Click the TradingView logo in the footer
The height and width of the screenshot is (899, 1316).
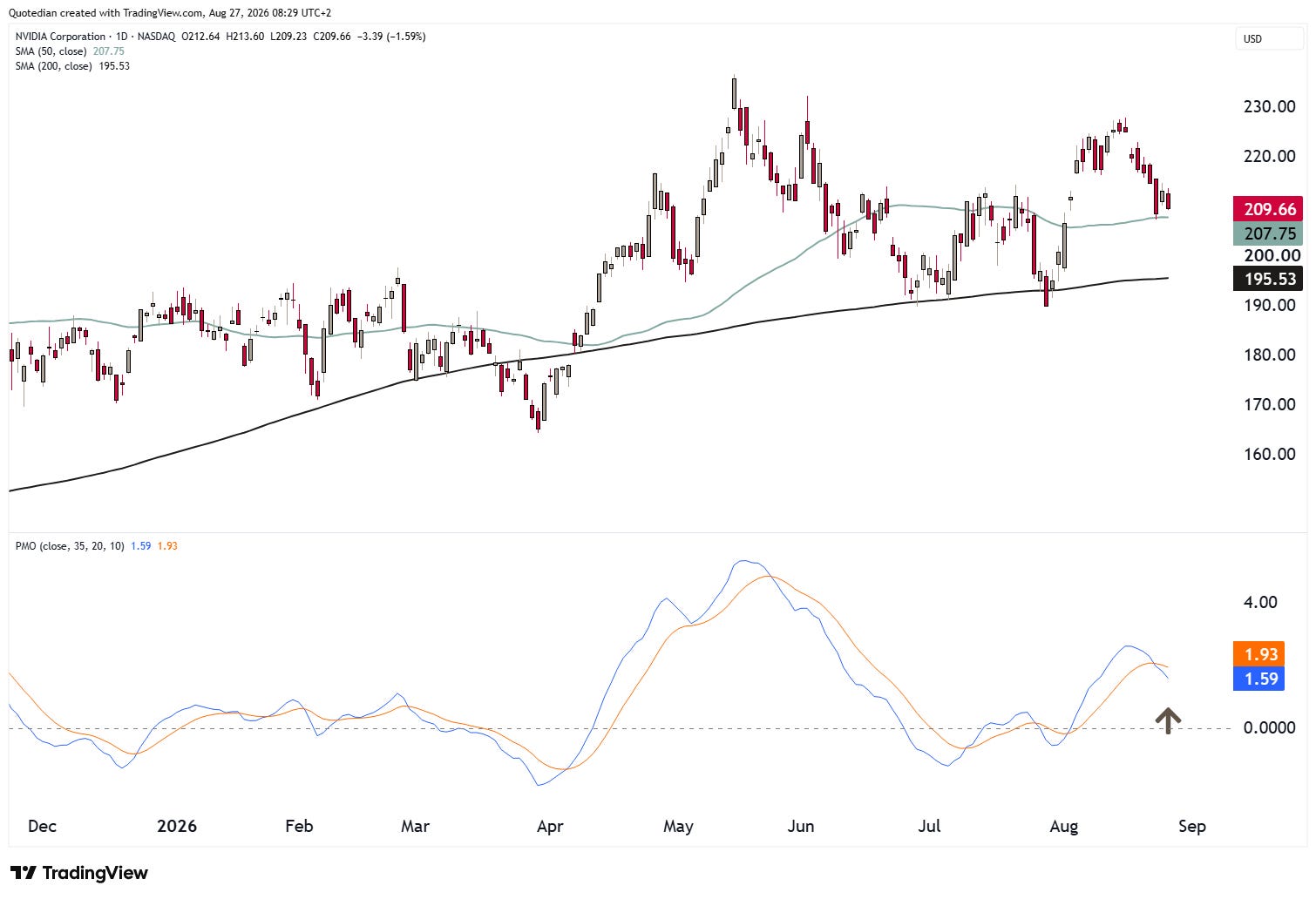click(x=79, y=873)
